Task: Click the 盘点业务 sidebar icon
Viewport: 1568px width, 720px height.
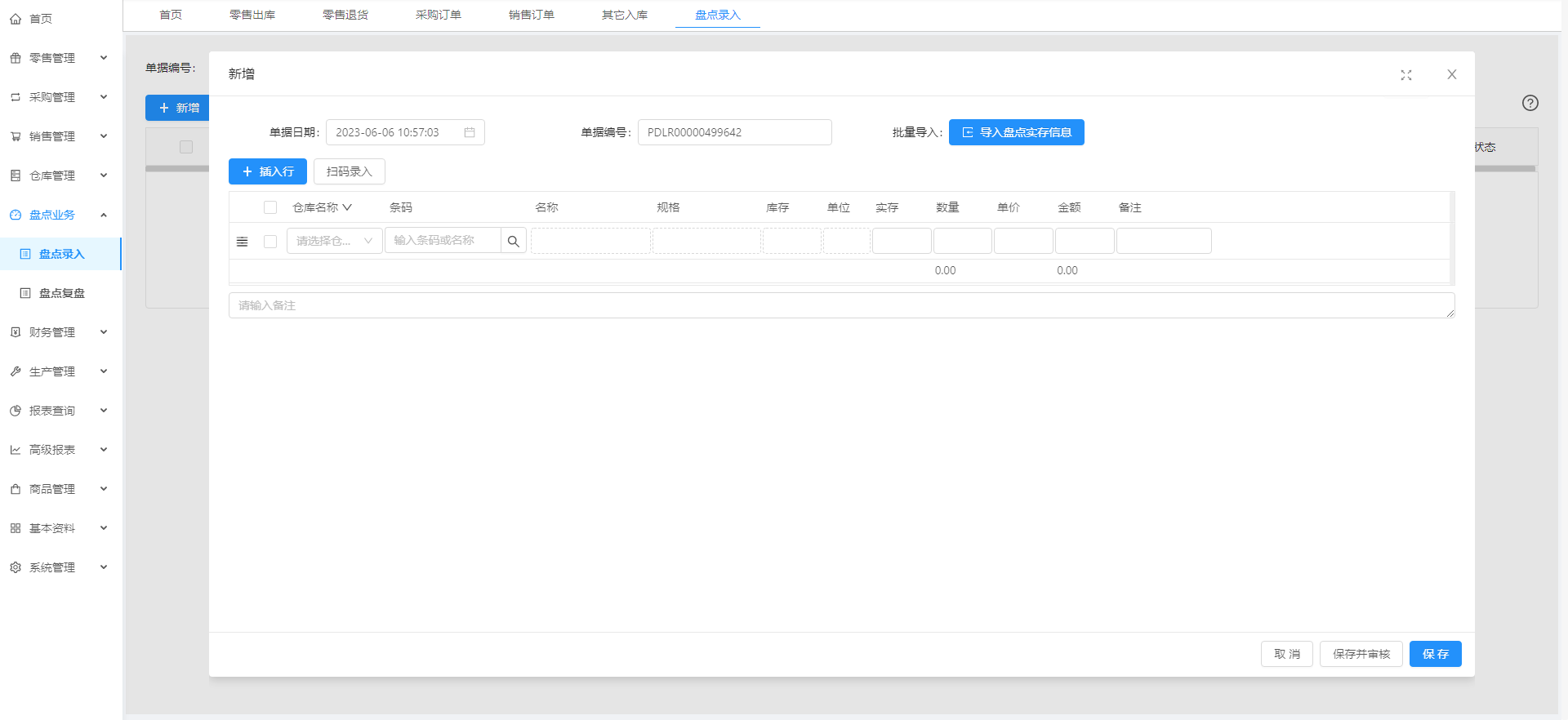Action: click(16, 215)
